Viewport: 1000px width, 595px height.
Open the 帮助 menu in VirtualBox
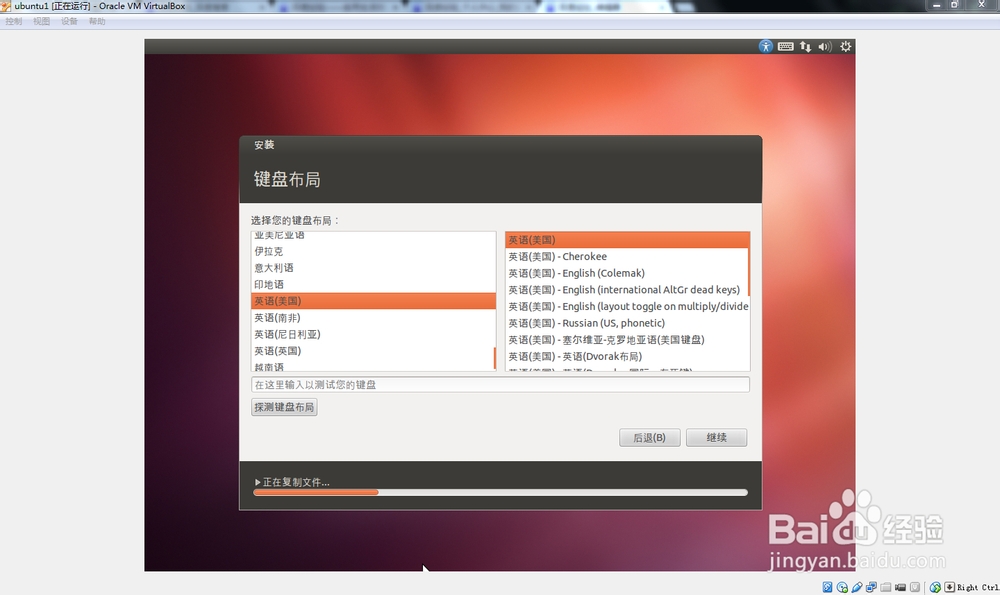coord(97,21)
